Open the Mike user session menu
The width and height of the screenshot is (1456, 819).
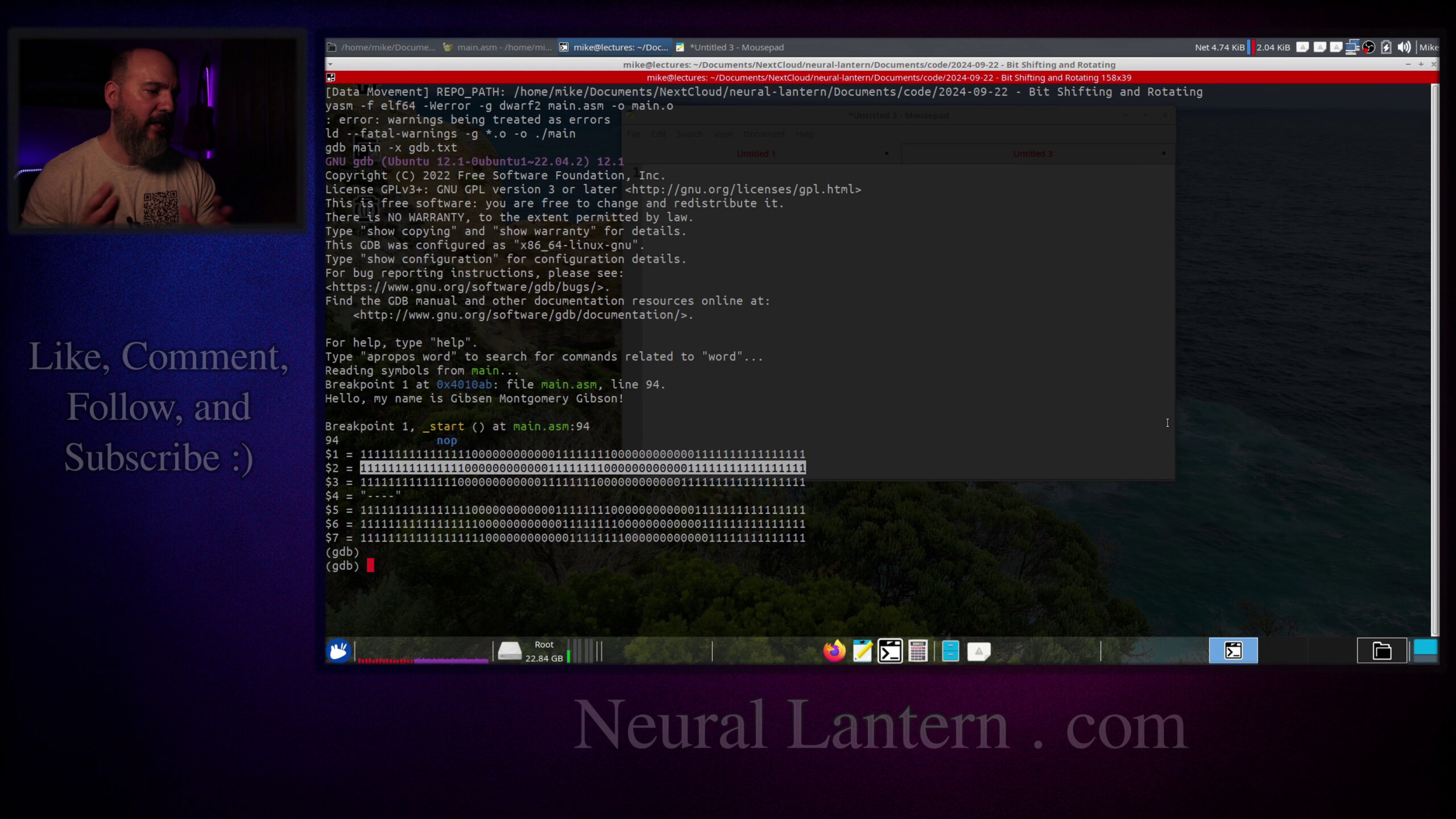[x=1428, y=47]
